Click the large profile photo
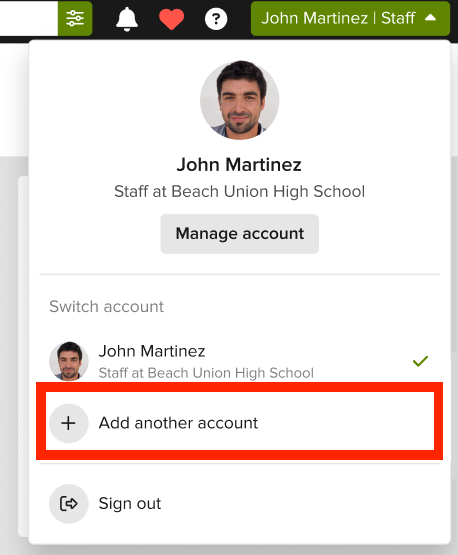Image resolution: width=458 pixels, height=555 pixels. (240, 100)
